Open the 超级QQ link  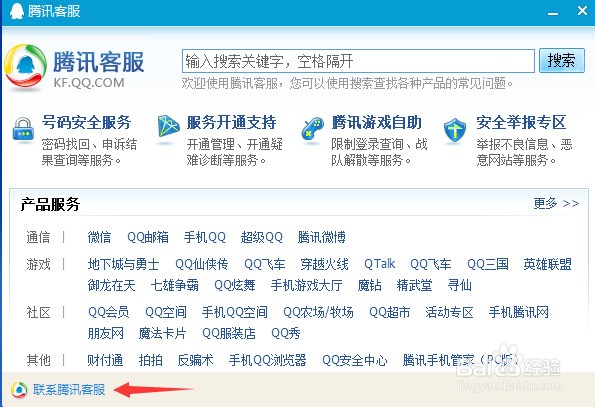[x=262, y=237]
